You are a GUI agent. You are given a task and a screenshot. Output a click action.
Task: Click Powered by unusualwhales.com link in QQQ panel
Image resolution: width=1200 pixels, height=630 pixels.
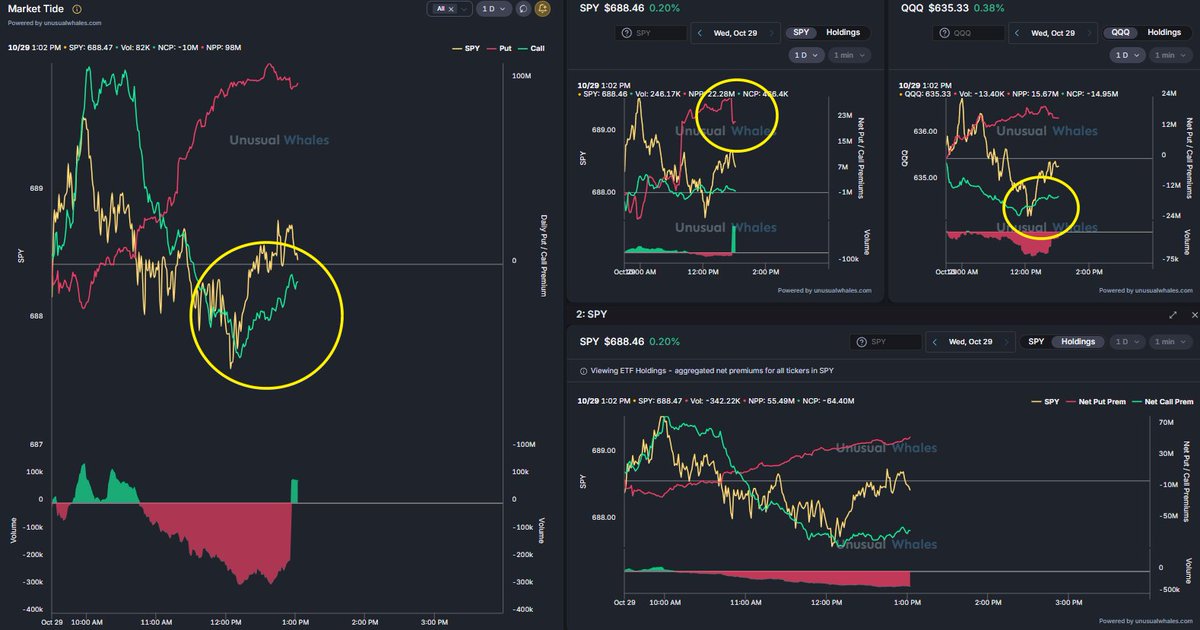coord(1146,290)
